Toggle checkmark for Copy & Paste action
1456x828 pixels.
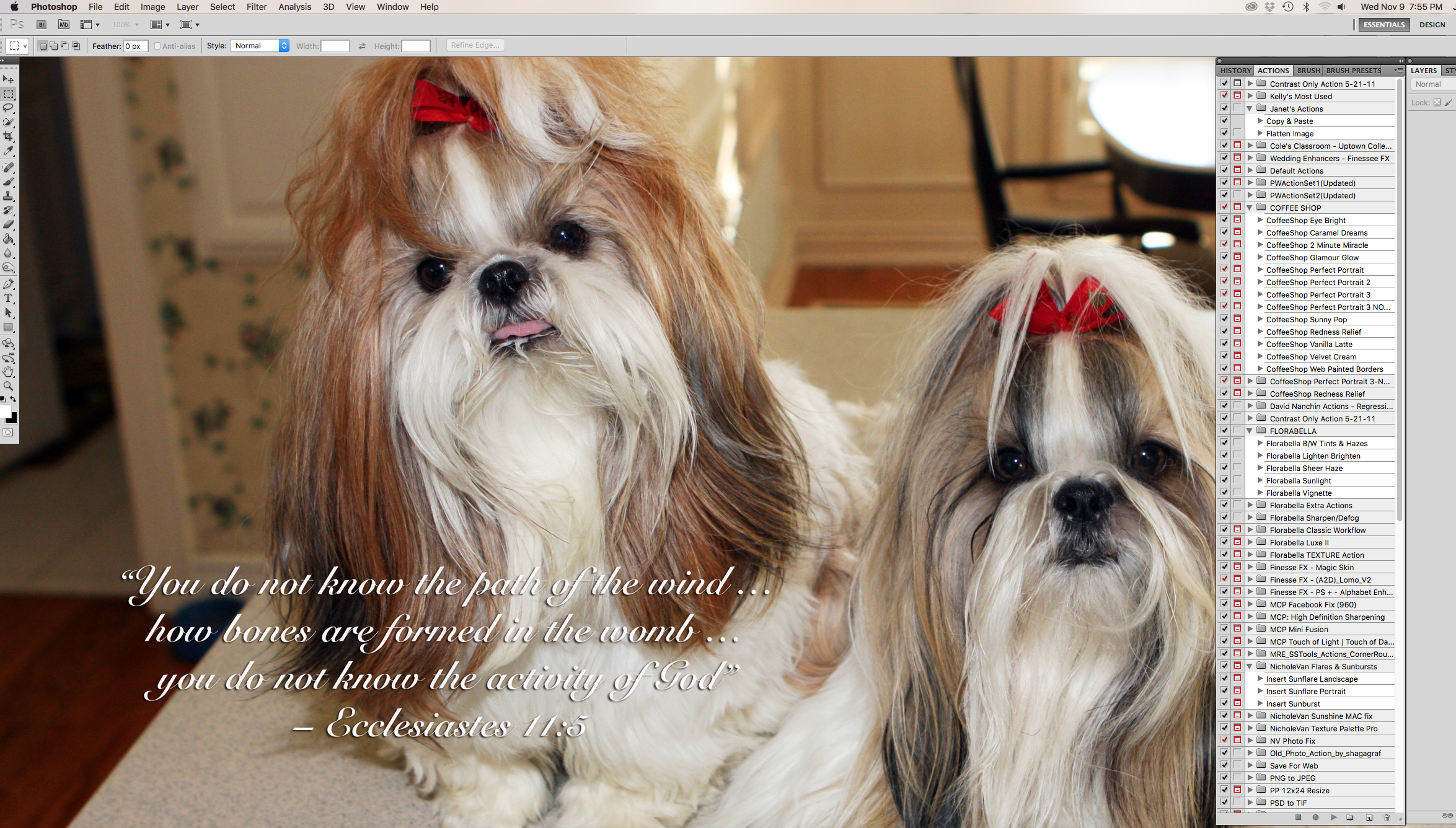click(1224, 120)
